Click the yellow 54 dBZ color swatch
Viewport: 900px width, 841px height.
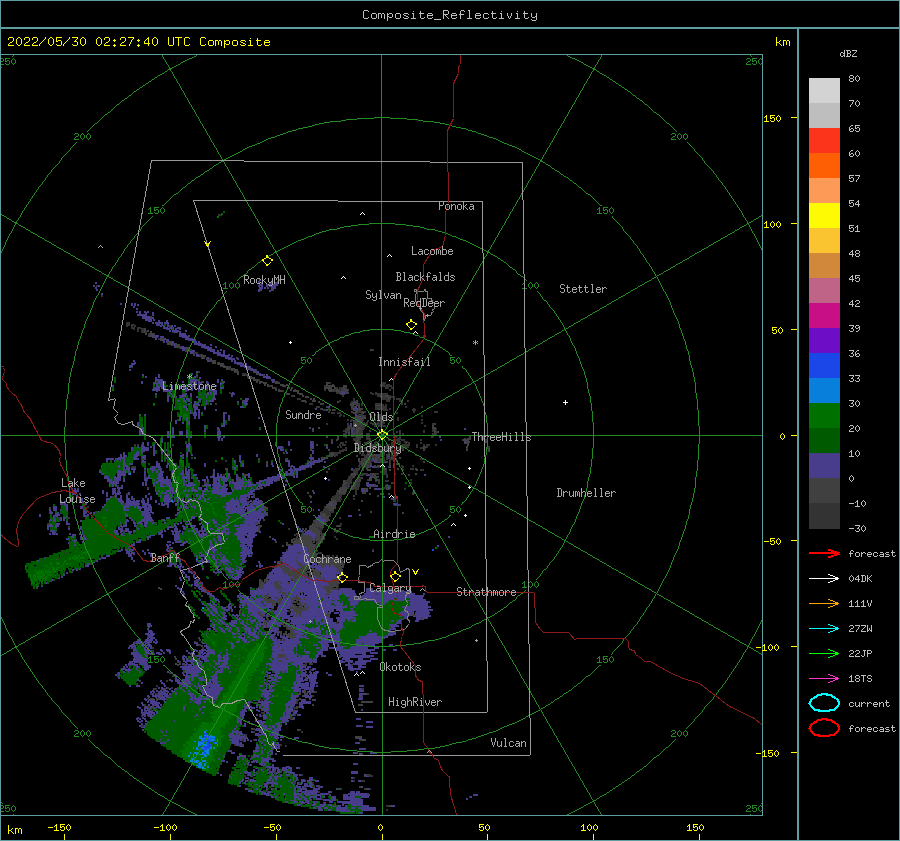[824, 216]
